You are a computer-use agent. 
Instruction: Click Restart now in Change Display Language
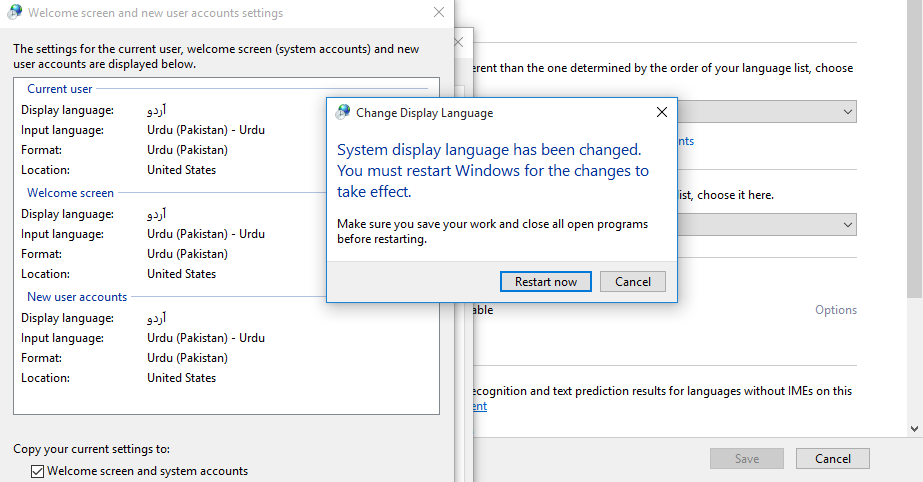pos(546,281)
